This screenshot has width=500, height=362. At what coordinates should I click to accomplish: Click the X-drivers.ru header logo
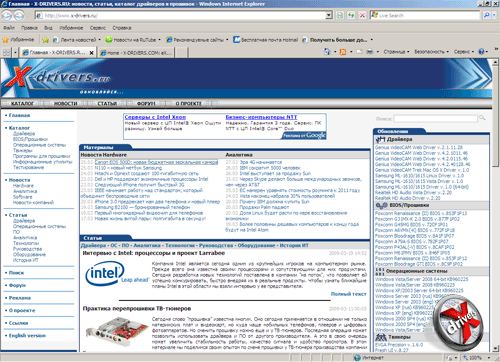coord(57,77)
